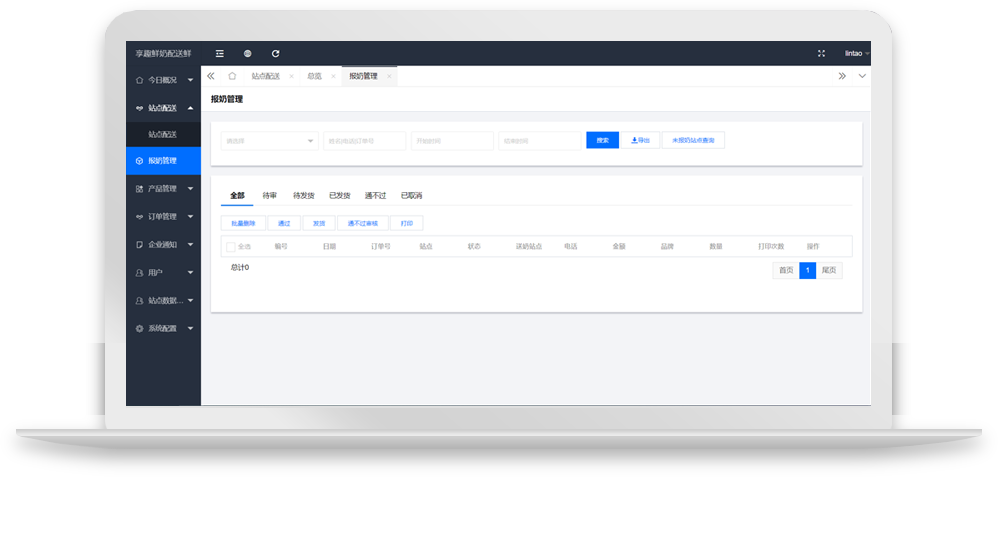Screen dimensions: 998x549
Task: Toggle fullscreen with the expand icon
Action: pos(821,53)
